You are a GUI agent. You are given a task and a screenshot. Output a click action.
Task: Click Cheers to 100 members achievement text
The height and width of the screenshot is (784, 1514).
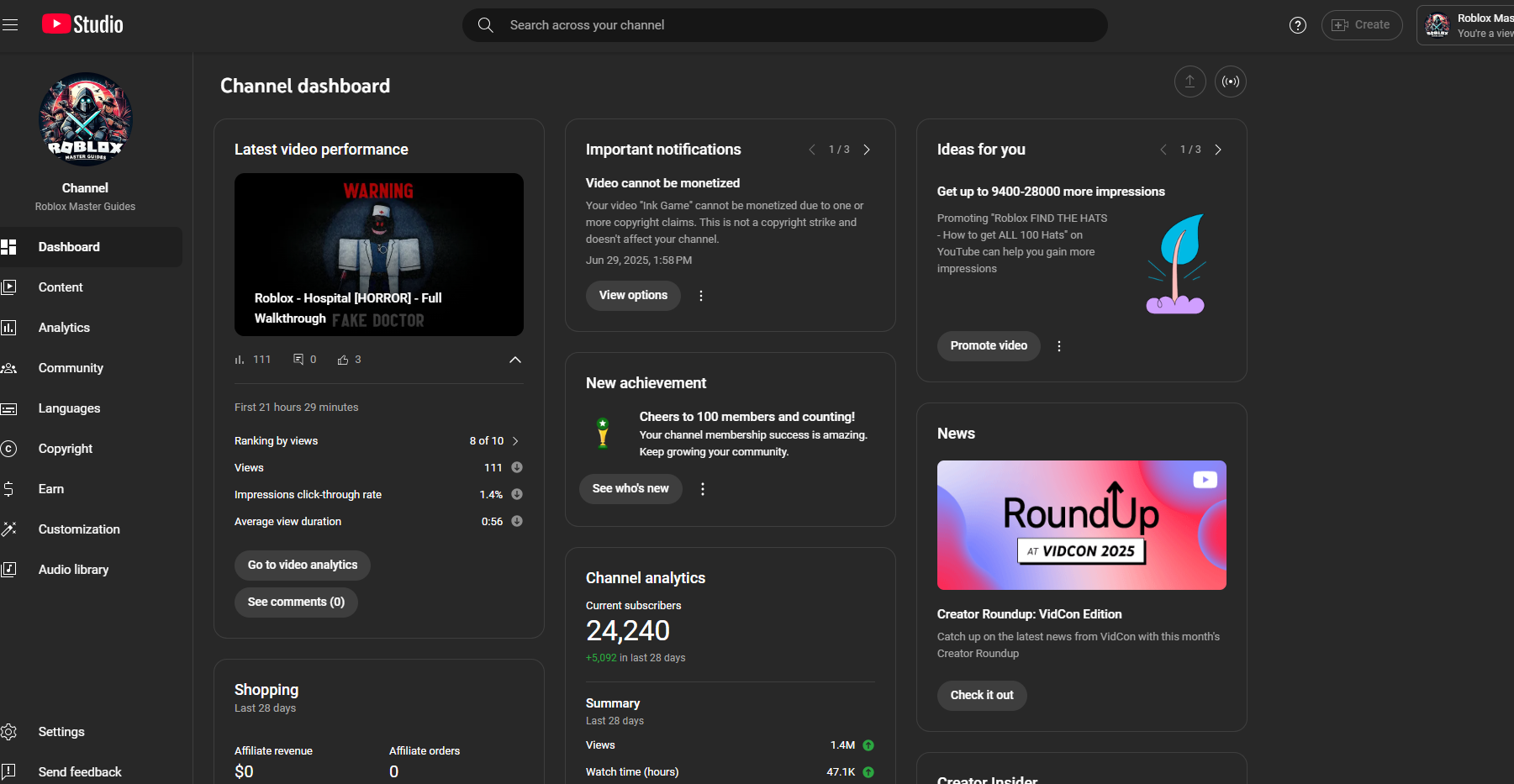(747, 417)
